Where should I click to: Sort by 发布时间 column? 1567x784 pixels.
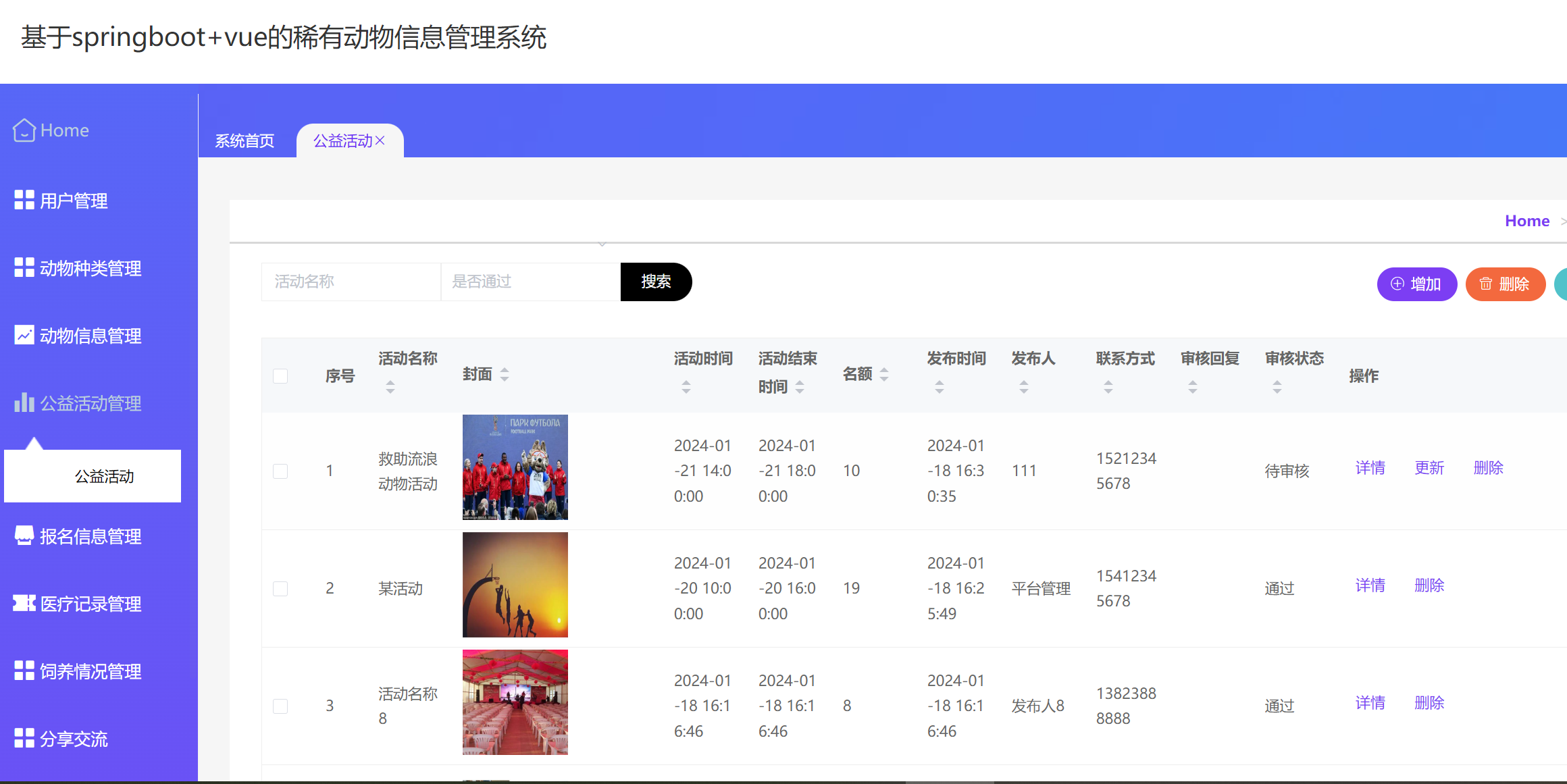point(939,386)
